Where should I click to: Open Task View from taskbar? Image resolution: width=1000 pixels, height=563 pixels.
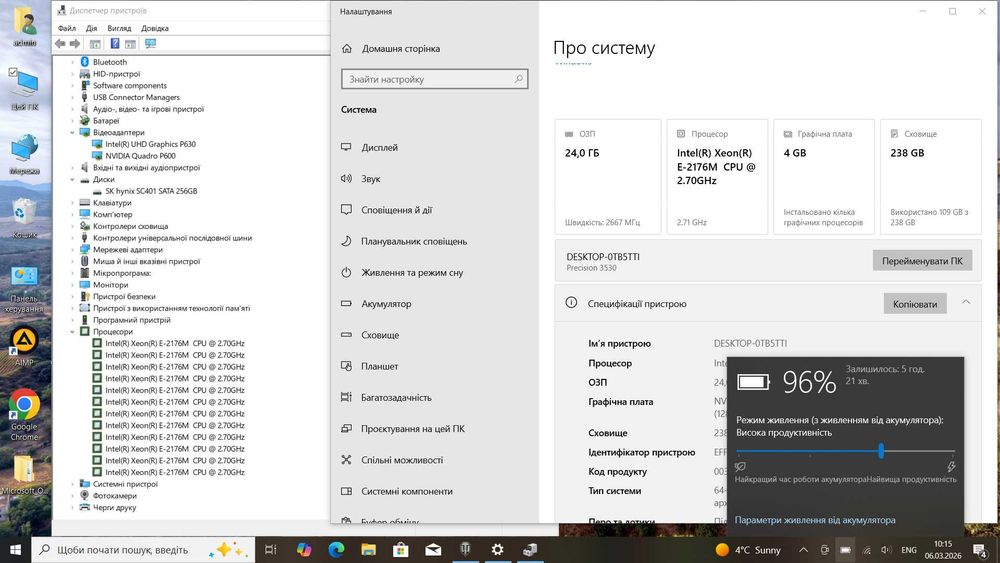271,549
